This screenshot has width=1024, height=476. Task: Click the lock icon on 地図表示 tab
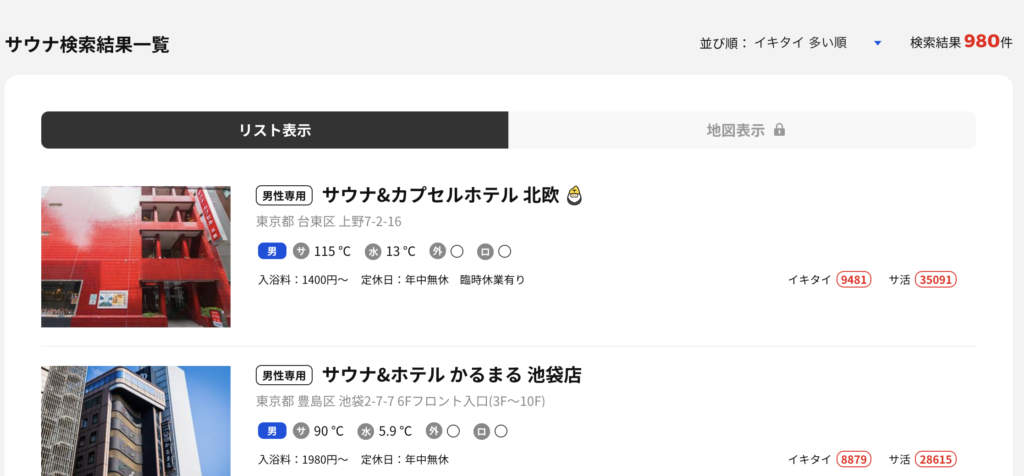(779, 130)
